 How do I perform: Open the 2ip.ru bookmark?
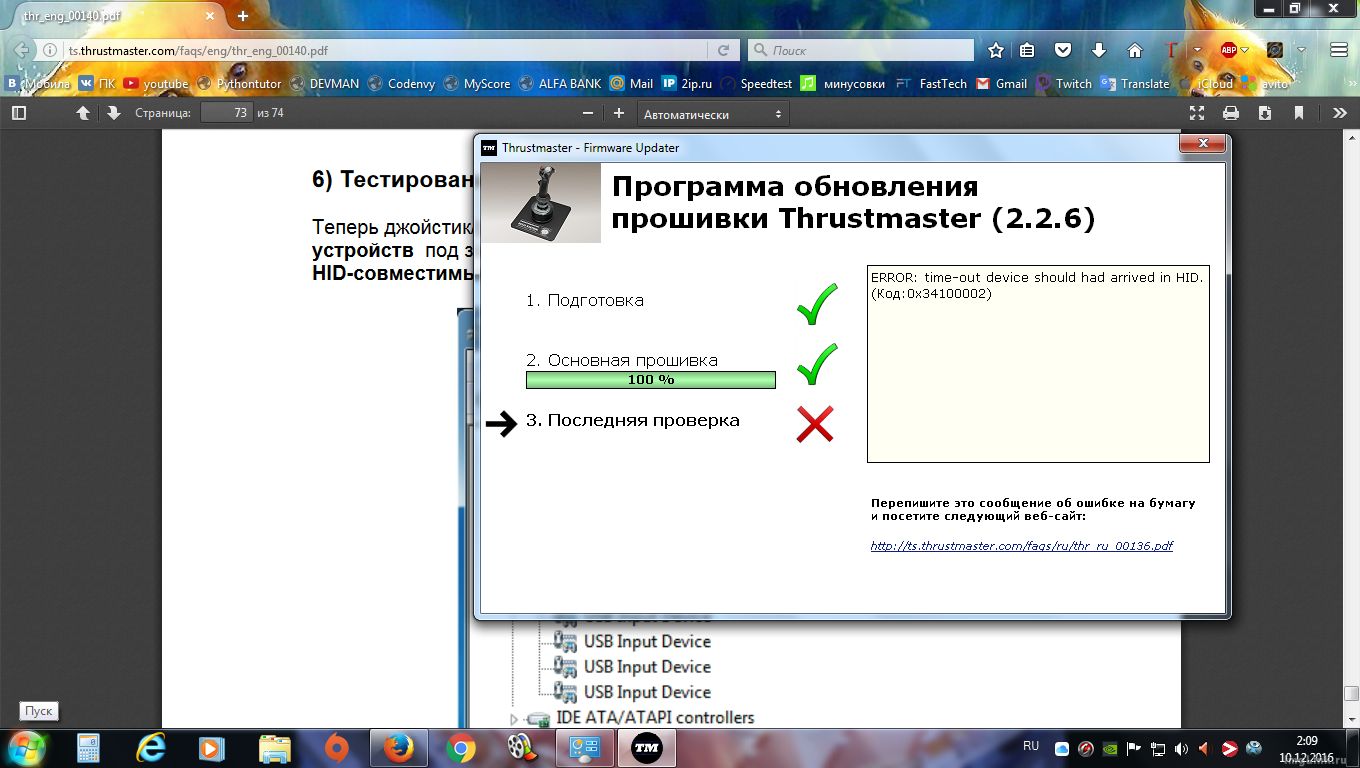(687, 84)
